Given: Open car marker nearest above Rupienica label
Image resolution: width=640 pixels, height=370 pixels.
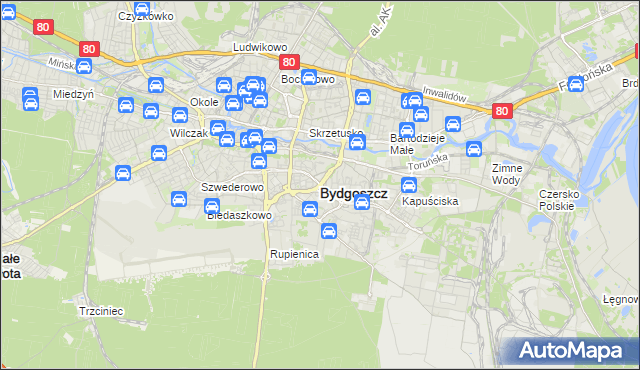Looking at the screenshot, I should 329,231.
